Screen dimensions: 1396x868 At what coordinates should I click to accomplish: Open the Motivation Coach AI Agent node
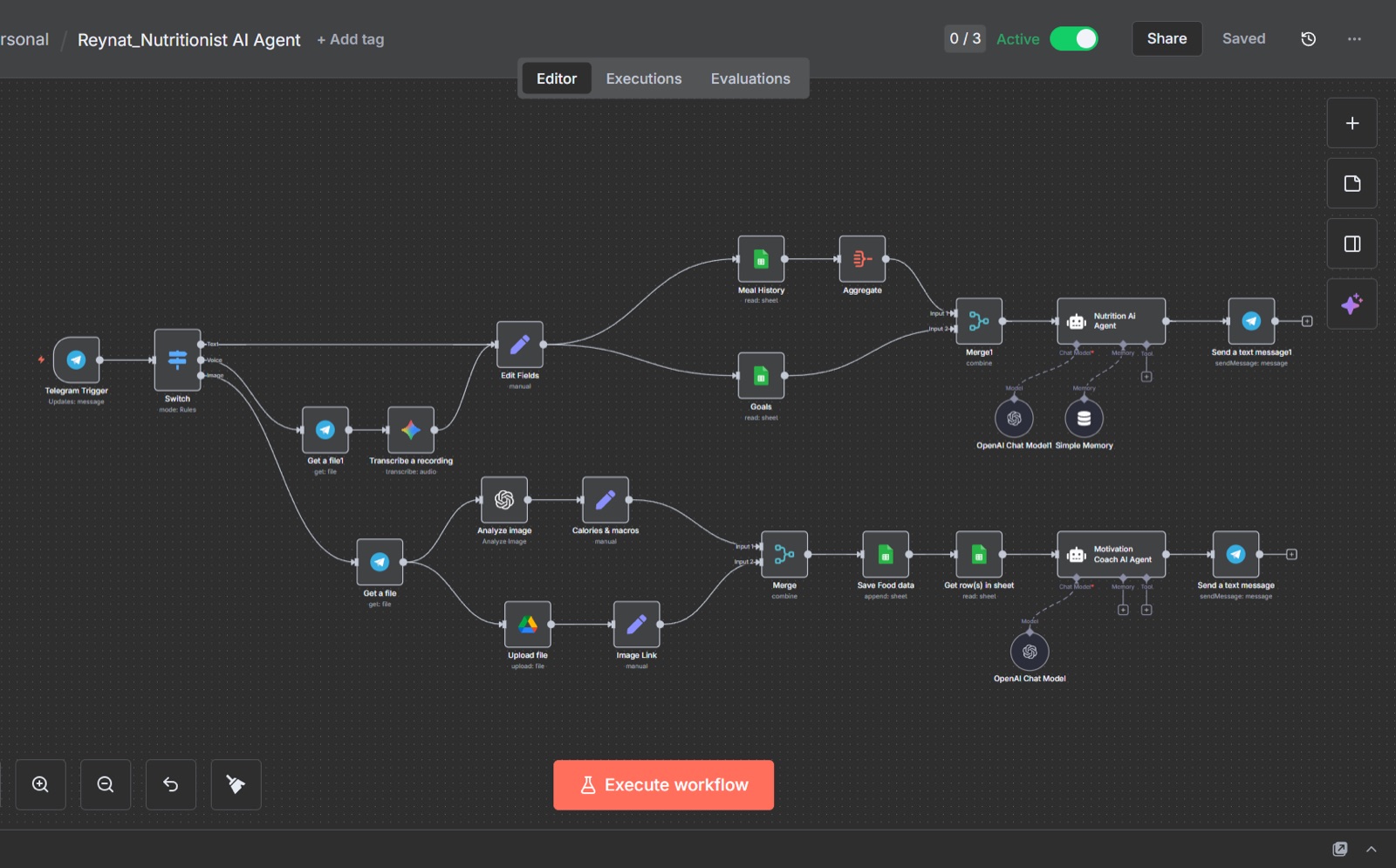coord(1111,554)
